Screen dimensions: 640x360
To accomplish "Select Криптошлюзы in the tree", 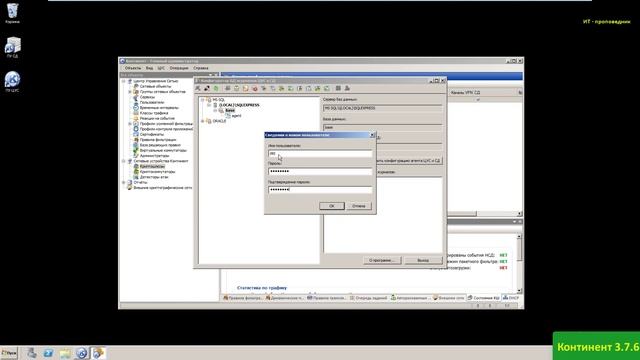I will (x=152, y=167).
